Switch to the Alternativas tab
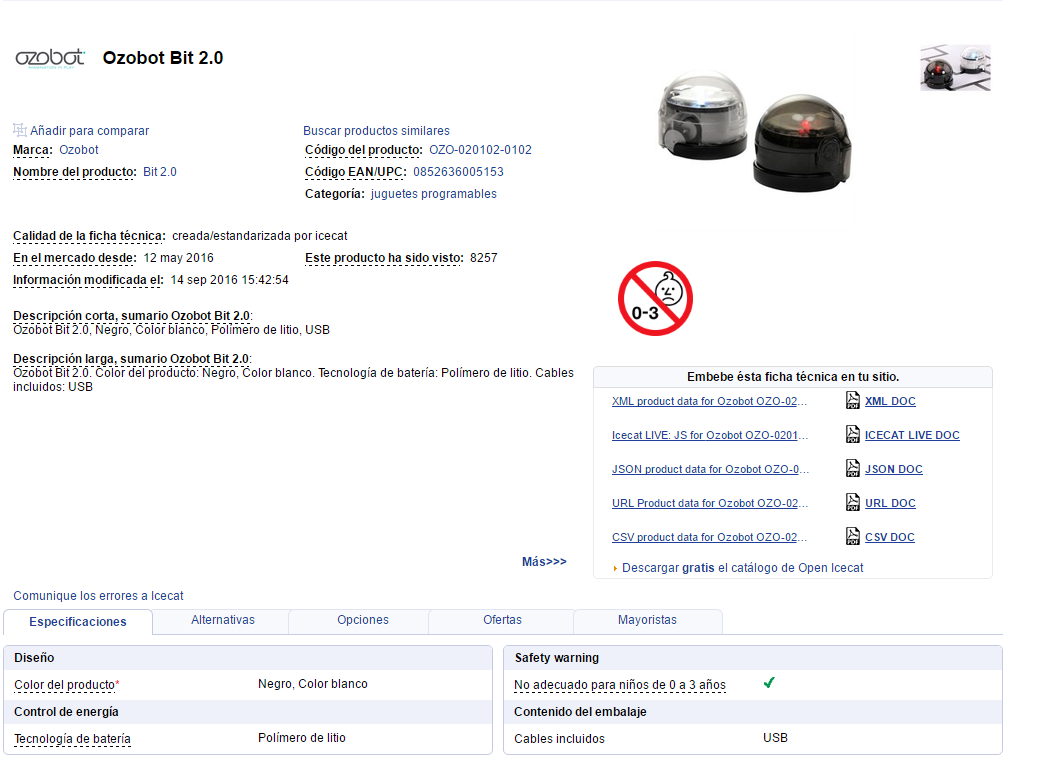Viewport: 1038px width, 778px height. pos(222,620)
